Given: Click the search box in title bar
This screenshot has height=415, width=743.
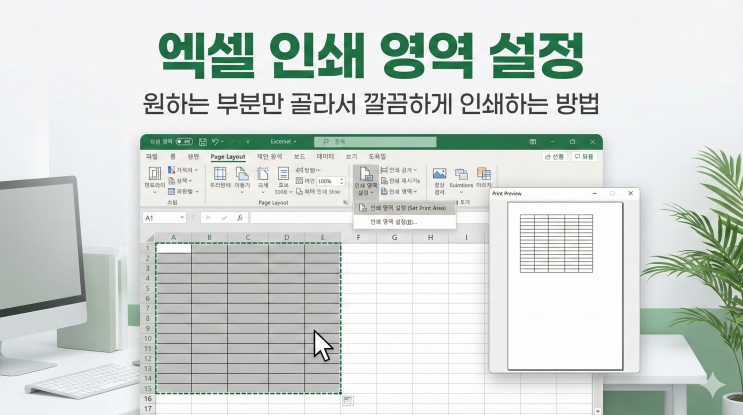Looking at the screenshot, I should (x=375, y=142).
